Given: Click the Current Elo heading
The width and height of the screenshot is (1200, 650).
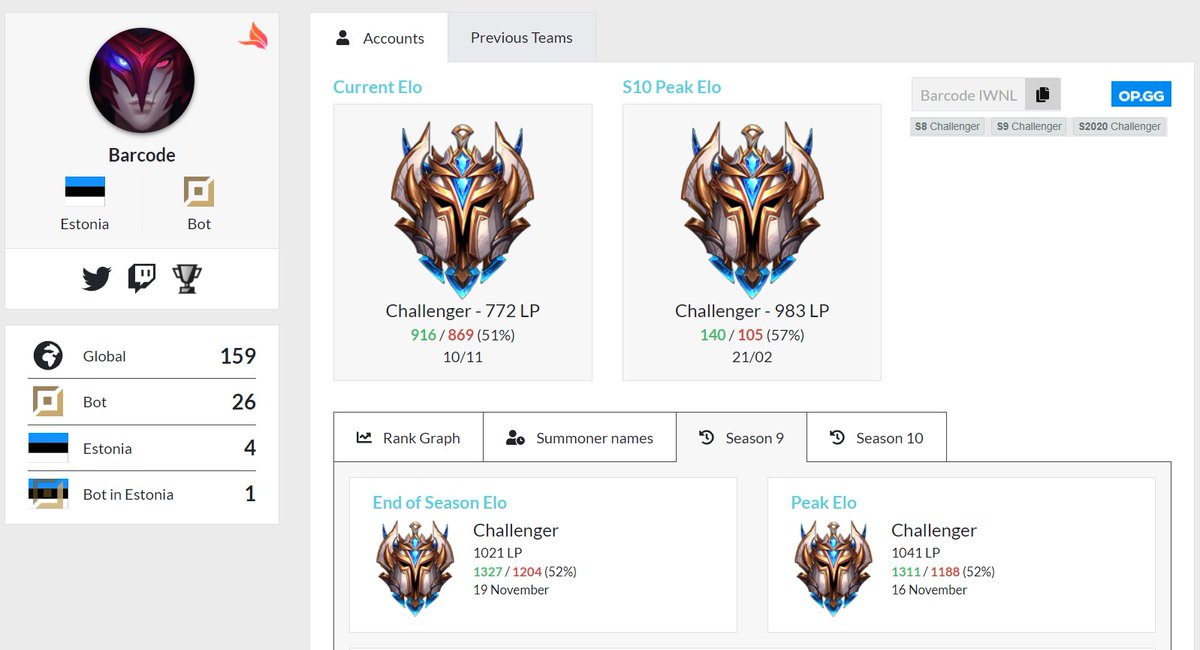Looking at the screenshot, I should 378,87.
